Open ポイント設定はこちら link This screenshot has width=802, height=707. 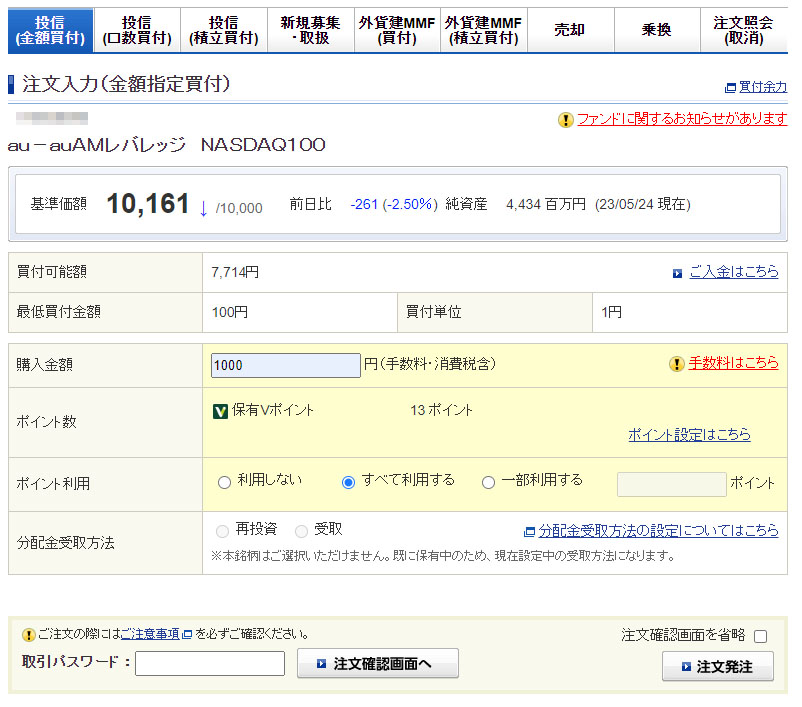click(x=688, y=435)
